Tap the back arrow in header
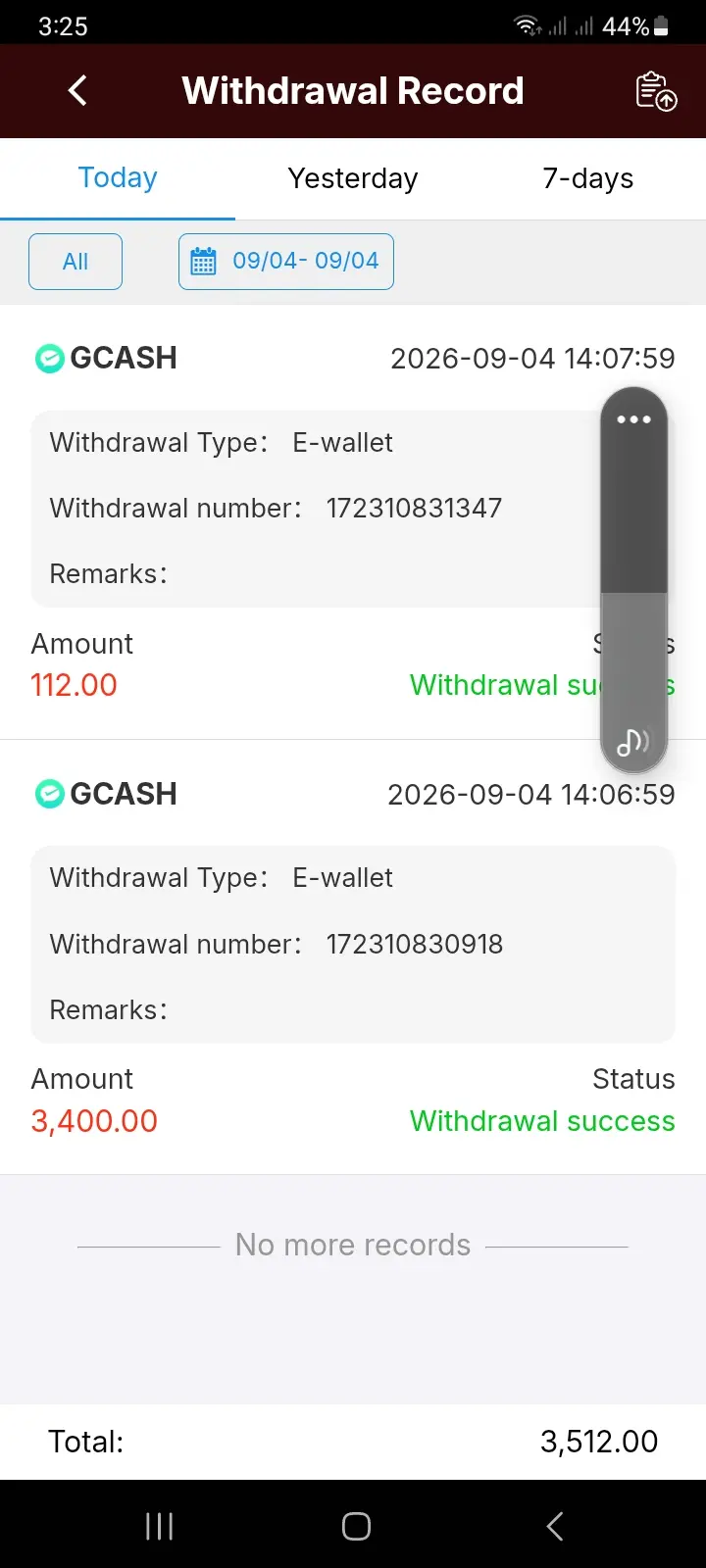 [x=77, y=90]
